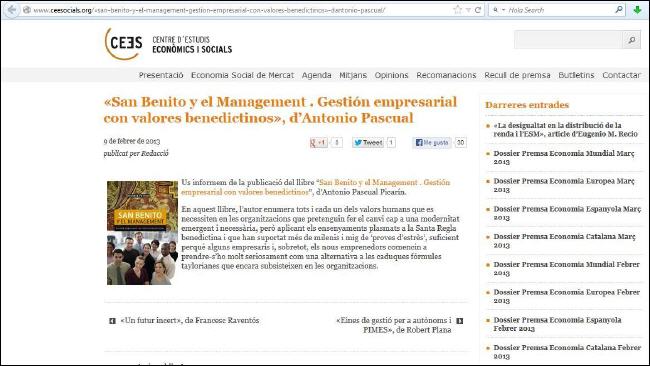This screenshot has width=650, height=366.
Task: Click the Twitter Tweet button
Action: (368, 143)
